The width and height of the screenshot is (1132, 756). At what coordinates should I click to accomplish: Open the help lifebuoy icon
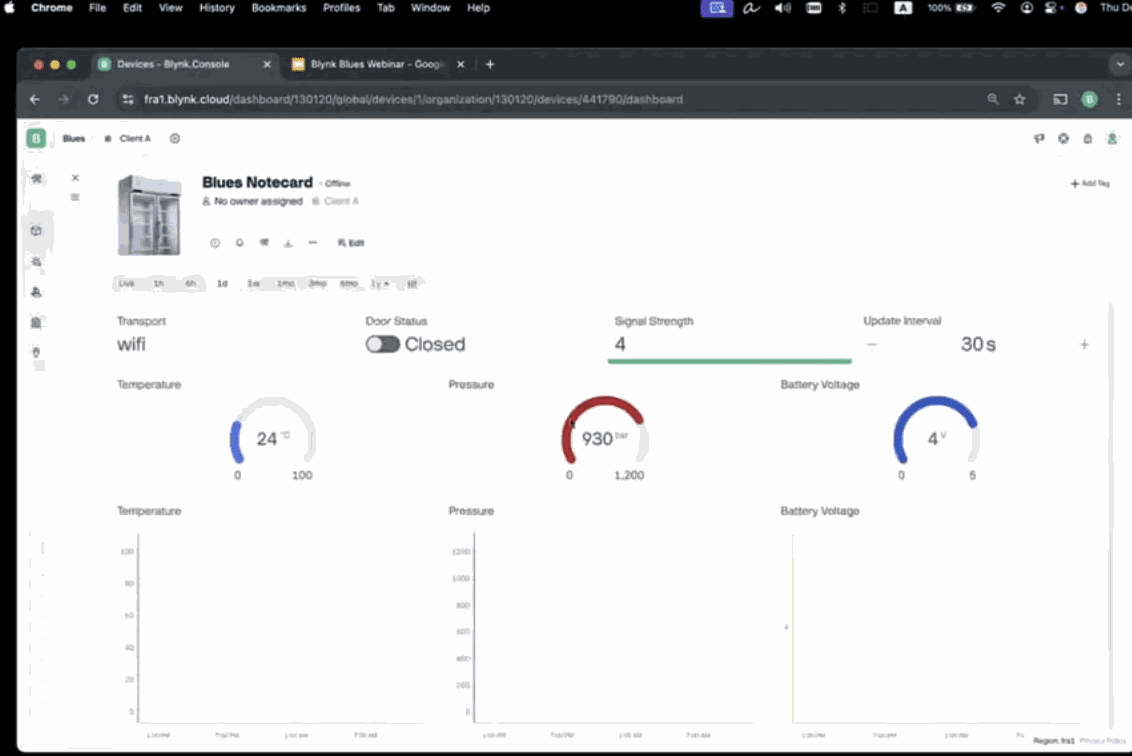(x=1063, y=139)
